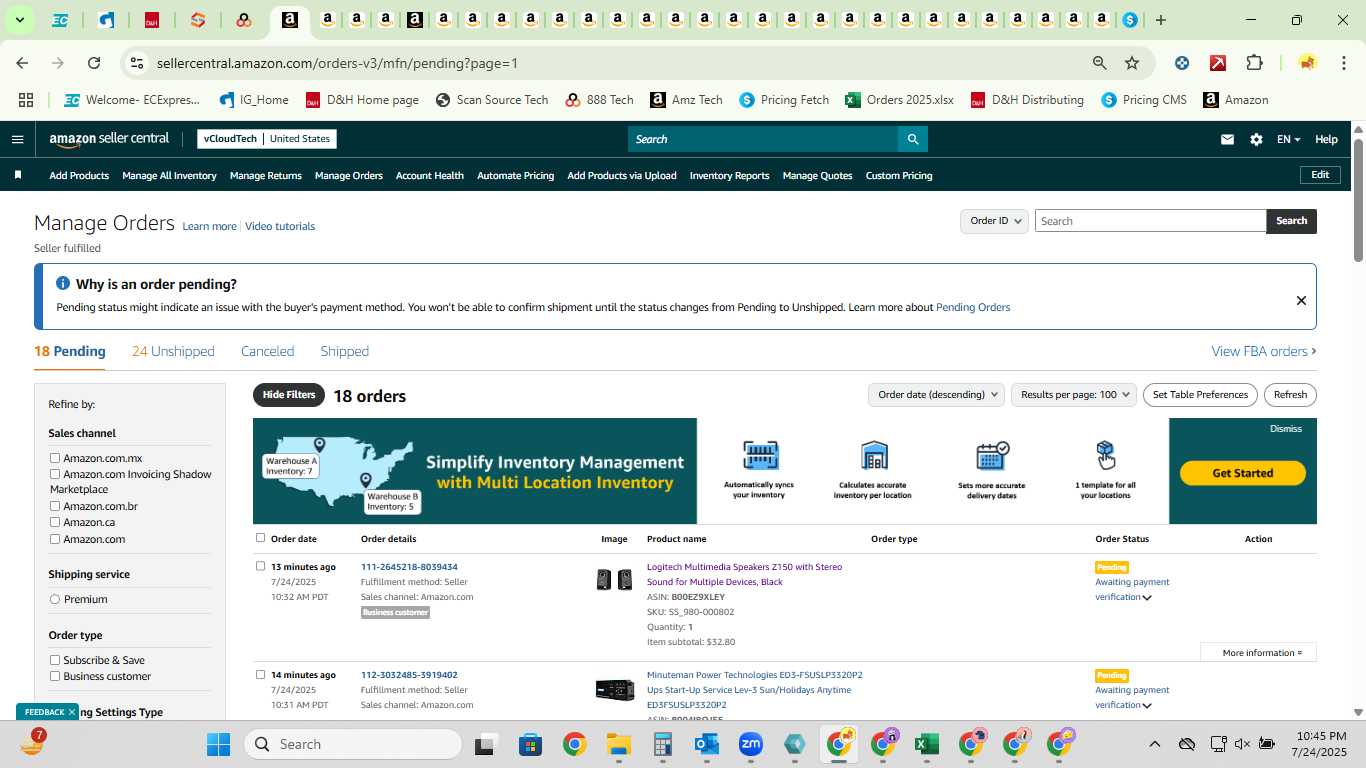Screen dimensions: 1366x768
Task: Check the Amazon.com.br sales channel filter
Action: 55,506
